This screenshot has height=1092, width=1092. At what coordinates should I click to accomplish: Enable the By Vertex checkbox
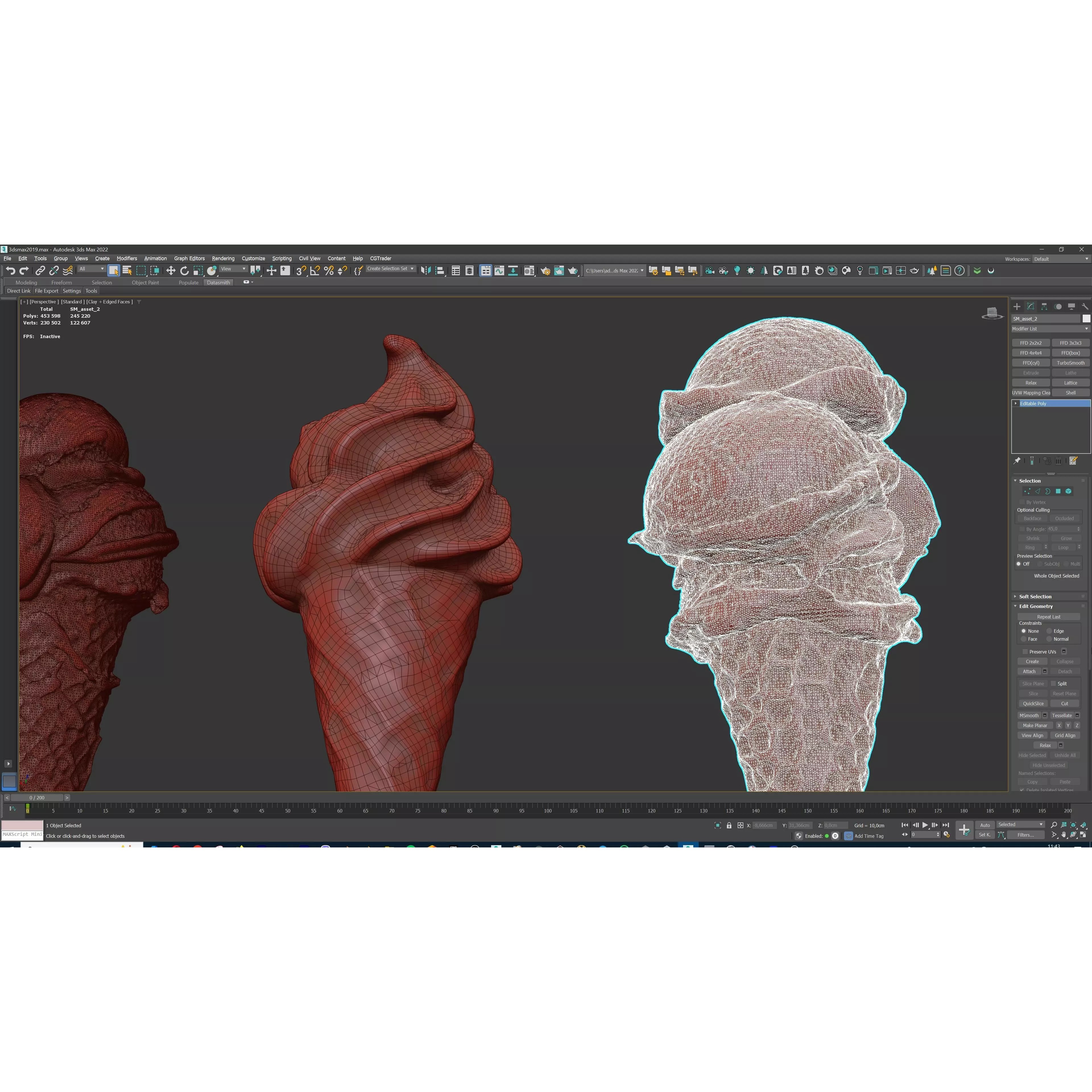pos(1022,502)
